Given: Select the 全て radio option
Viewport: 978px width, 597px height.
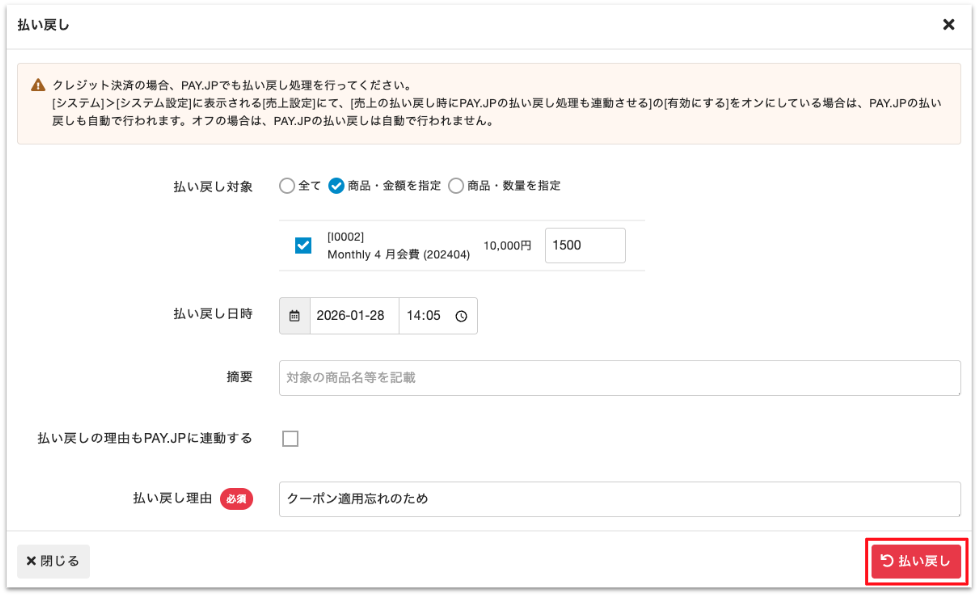Looking at the screenshot, I should [x=288, y=185].
